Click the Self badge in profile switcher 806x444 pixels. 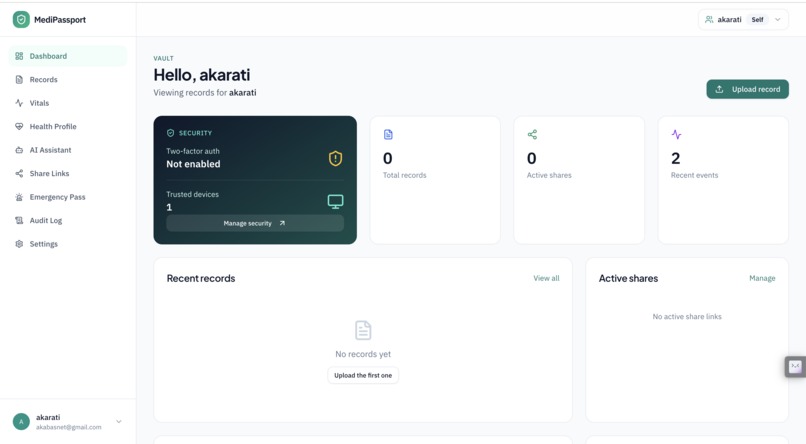[757, 20]
